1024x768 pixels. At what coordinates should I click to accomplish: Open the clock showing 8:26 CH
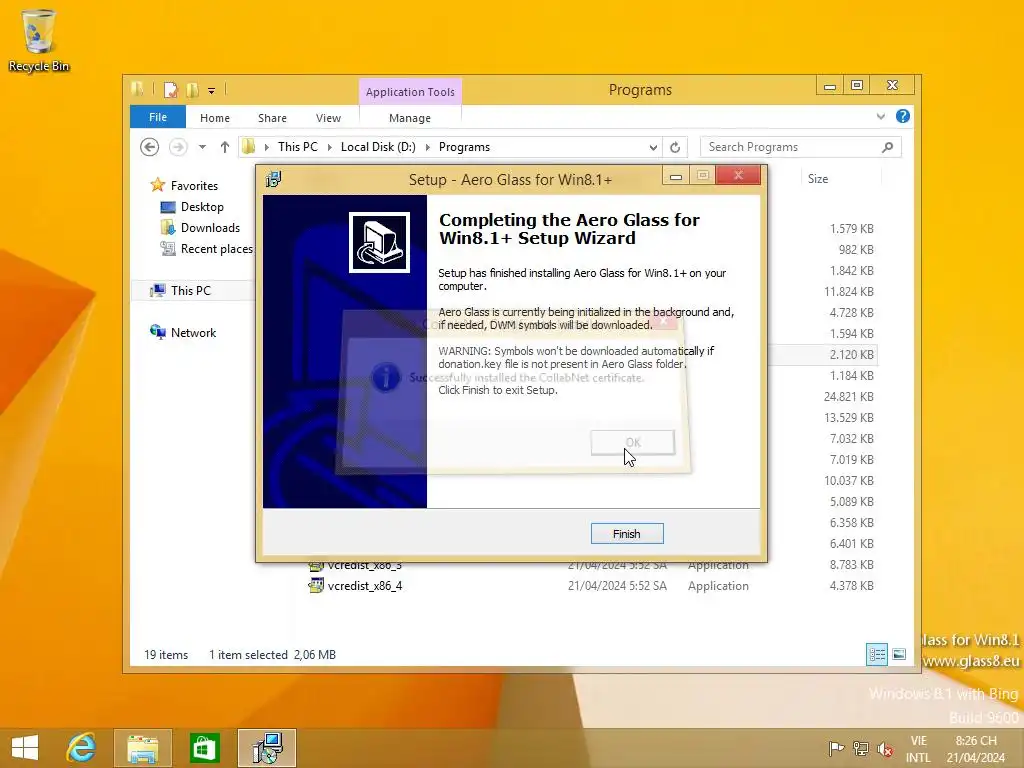coord(976,749)
